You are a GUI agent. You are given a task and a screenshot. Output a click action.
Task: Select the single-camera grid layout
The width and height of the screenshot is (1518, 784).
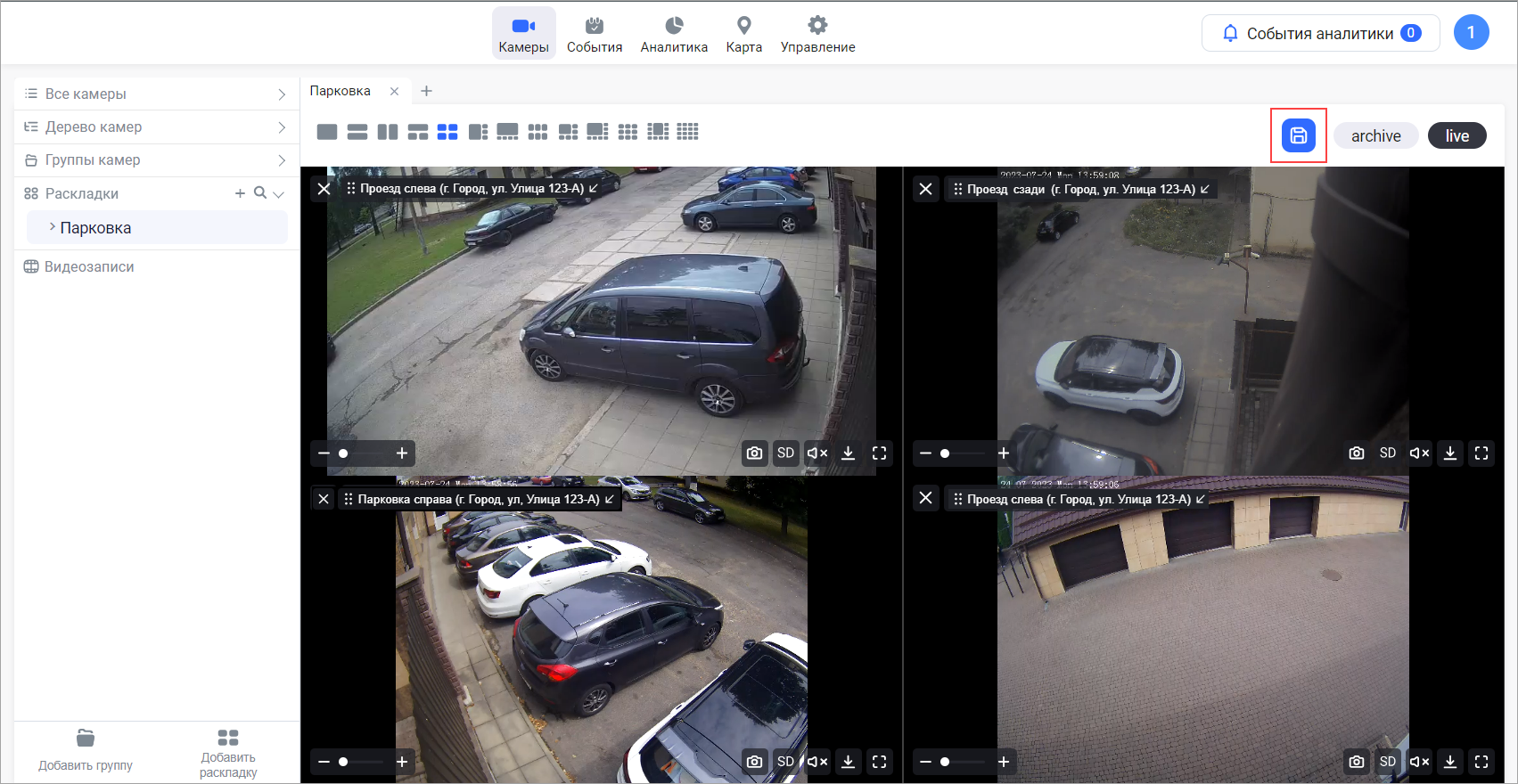click(x=327, y=132)
